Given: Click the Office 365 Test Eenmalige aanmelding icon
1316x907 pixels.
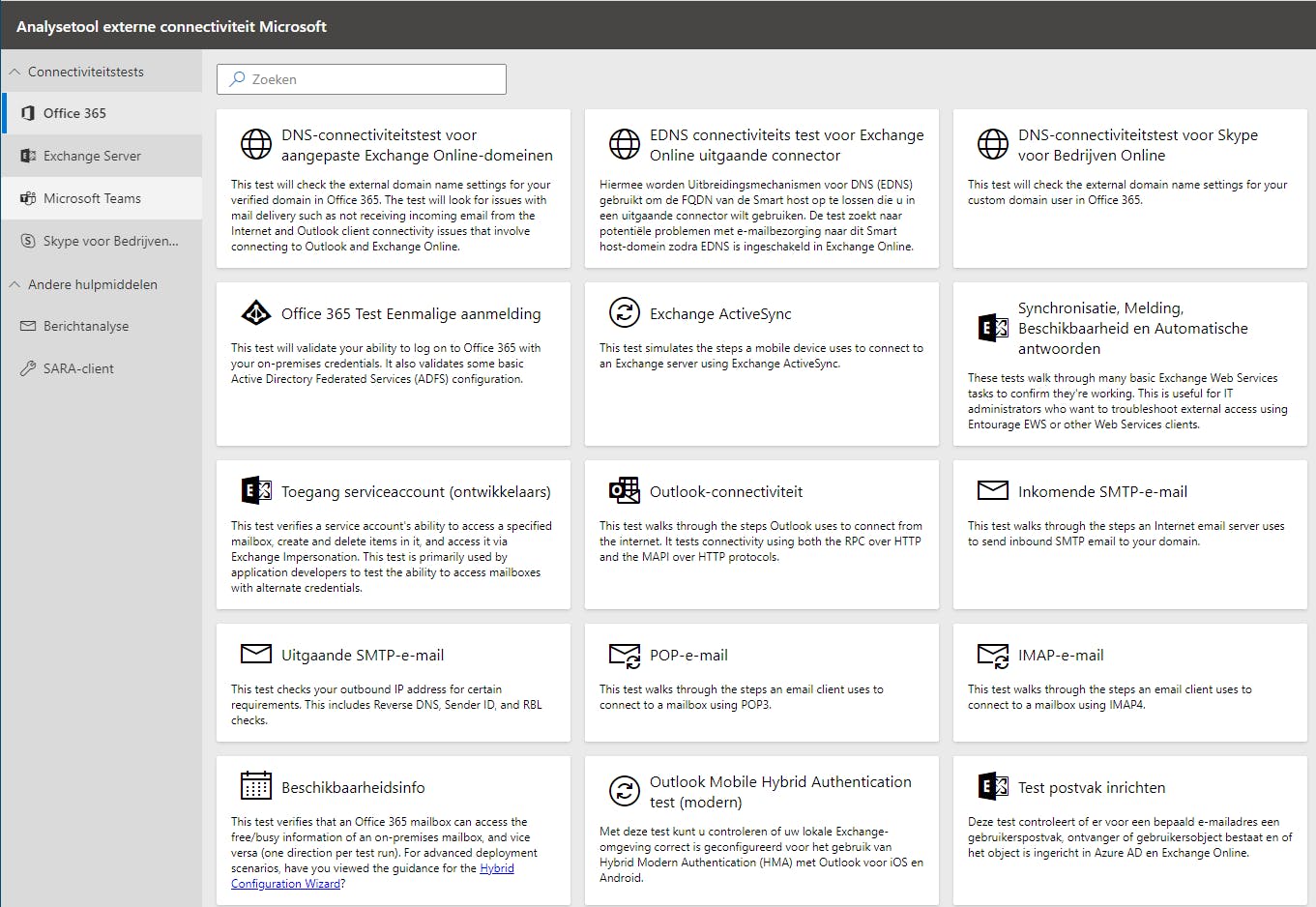Looking at the screenshot, I should pyautogui.click(x=256, y=312).
